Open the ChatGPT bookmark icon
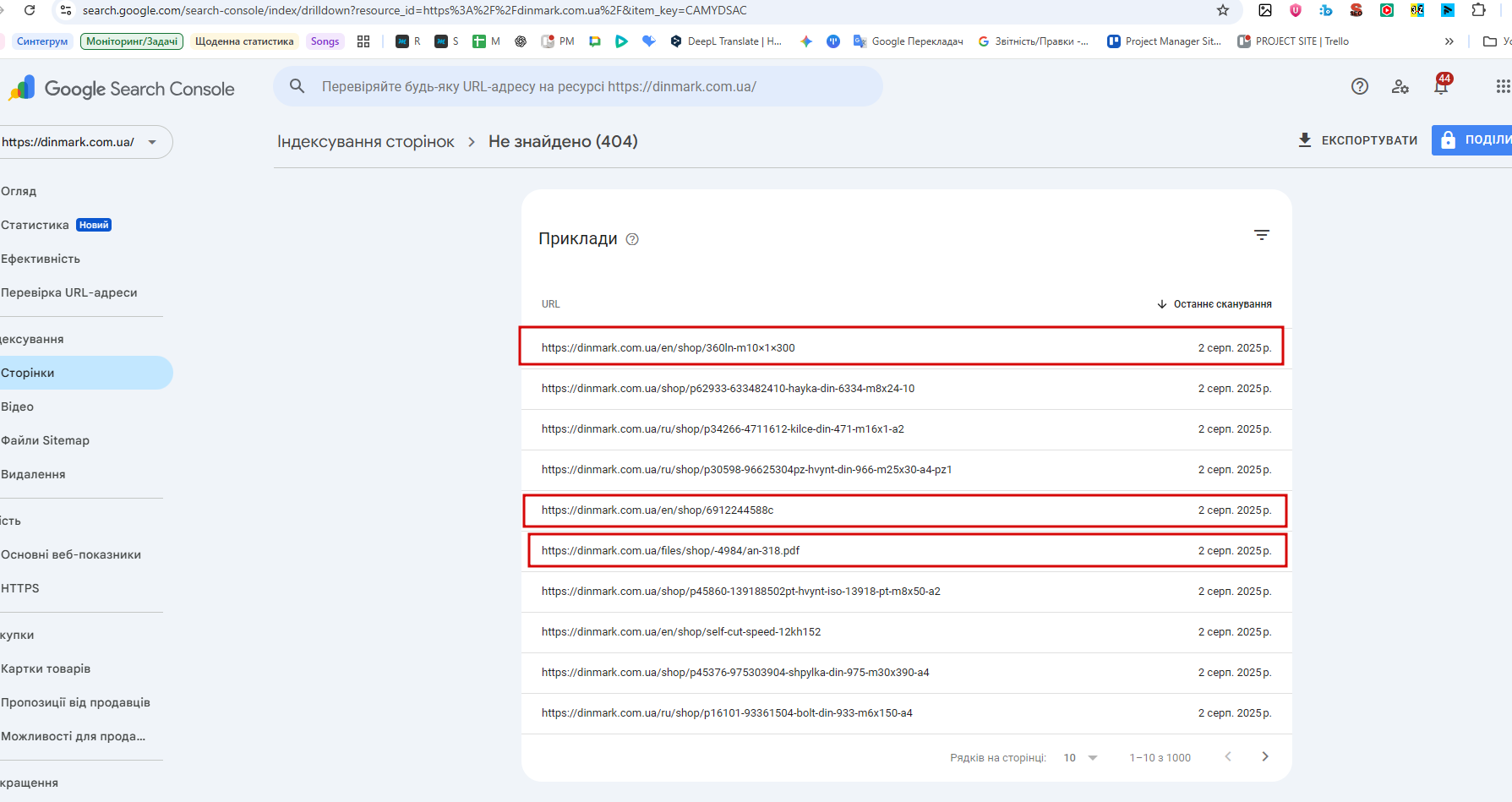The width and height of the screenshot is (1512, 802). [521, 41]
